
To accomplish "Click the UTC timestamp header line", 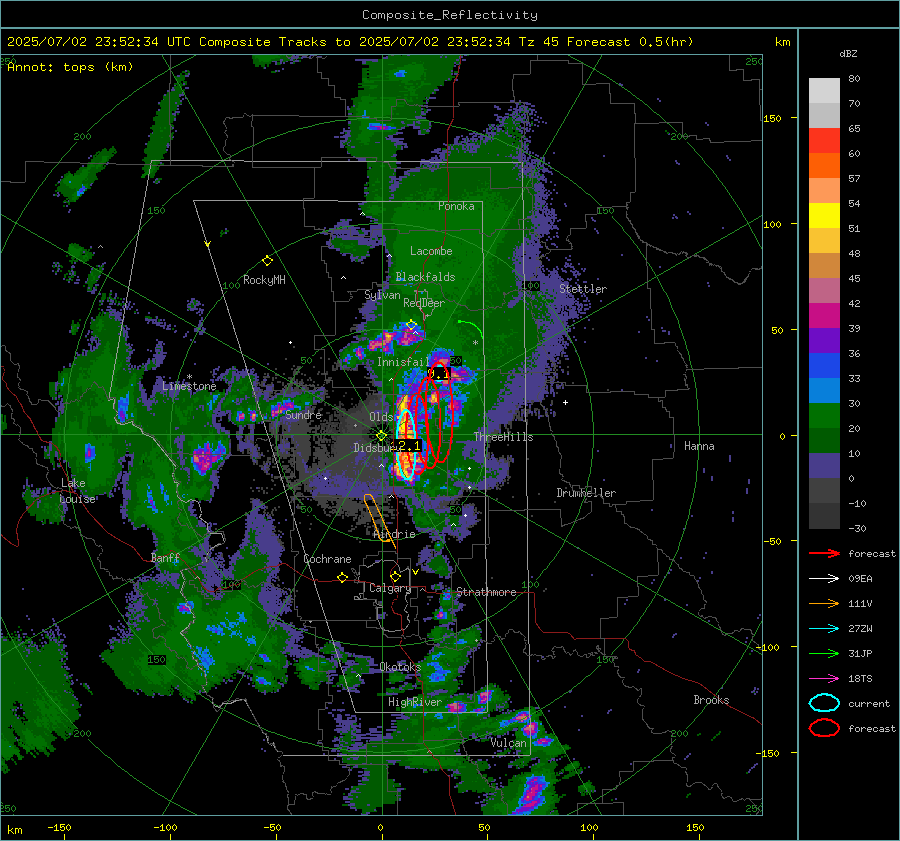I will click(x=350, y=42).
